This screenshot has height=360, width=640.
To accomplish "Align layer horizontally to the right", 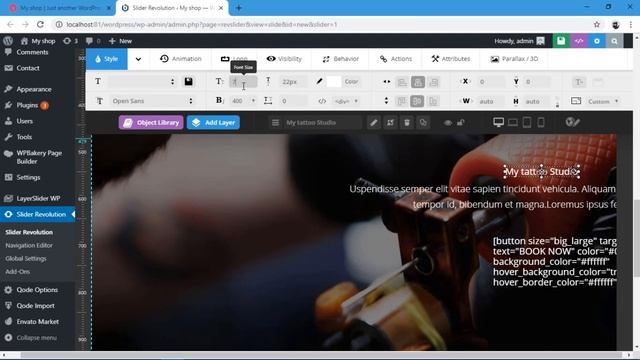I will [433, 82].
